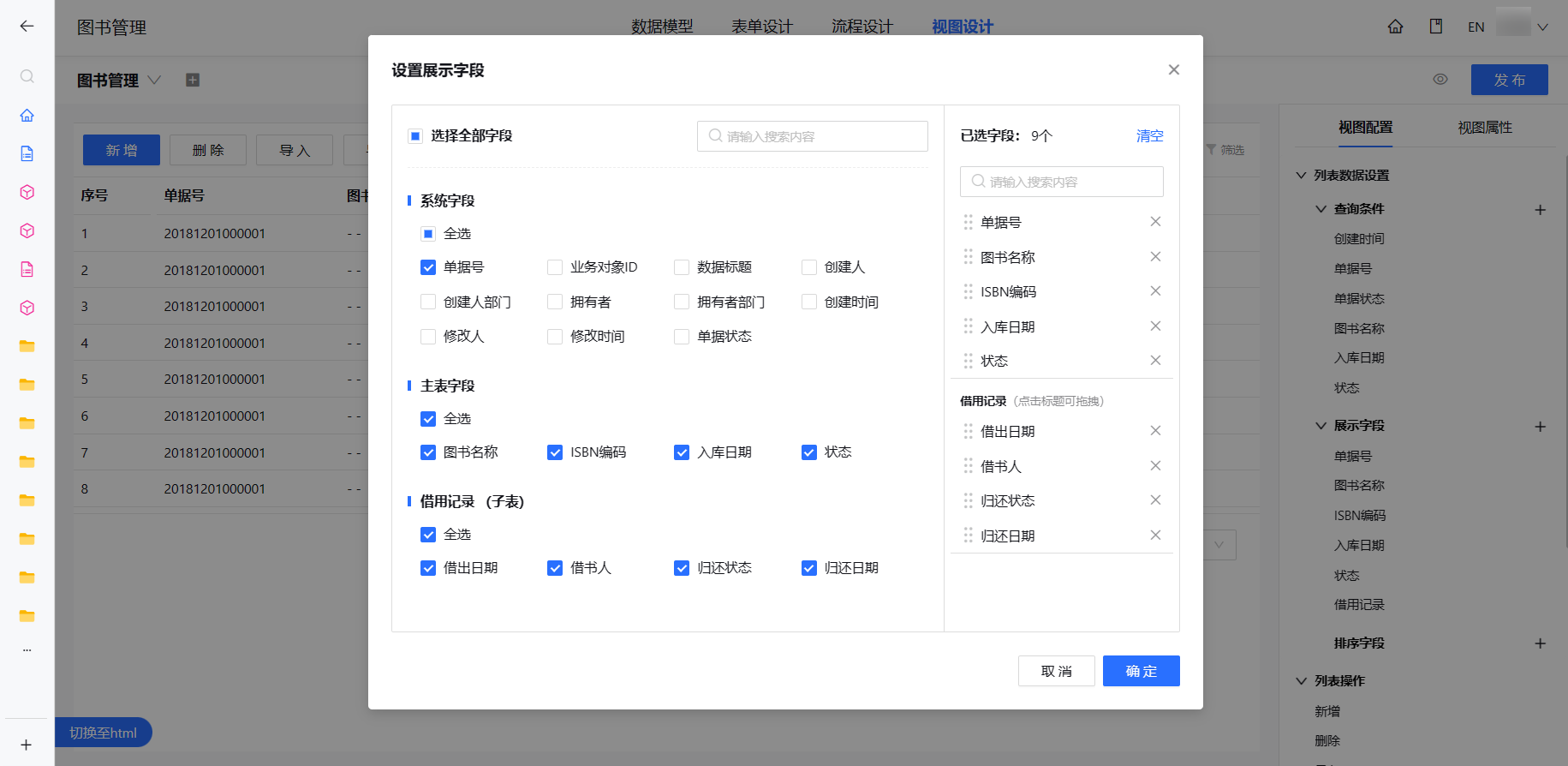Image resolution: width=1568 pixels, height=766 pixels.
Task: Uncheck the 归还日期 checkbox in 借用记录 子表
Action: coord(809,568)
